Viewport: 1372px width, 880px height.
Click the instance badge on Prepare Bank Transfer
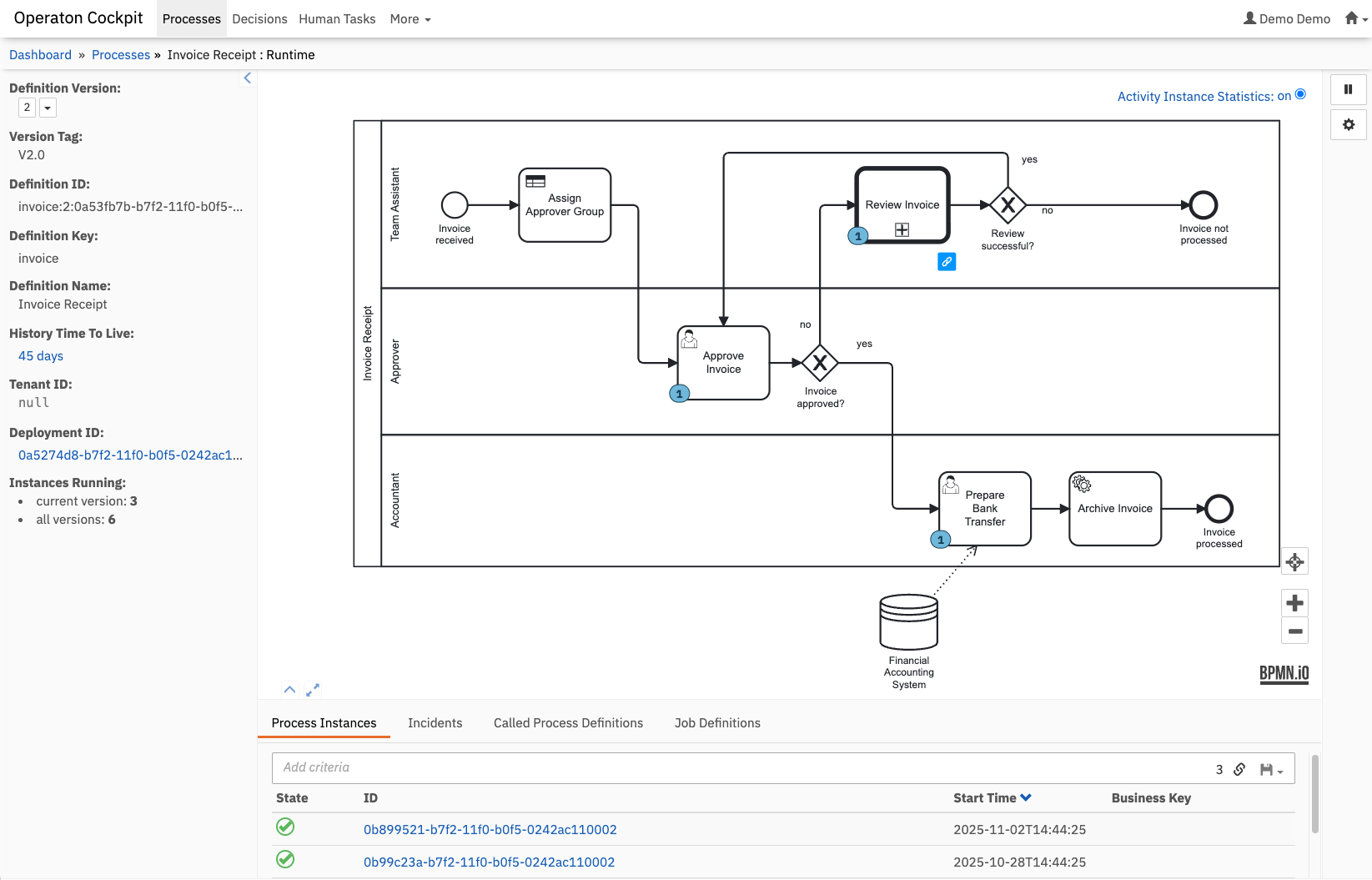tap(941, 540)
